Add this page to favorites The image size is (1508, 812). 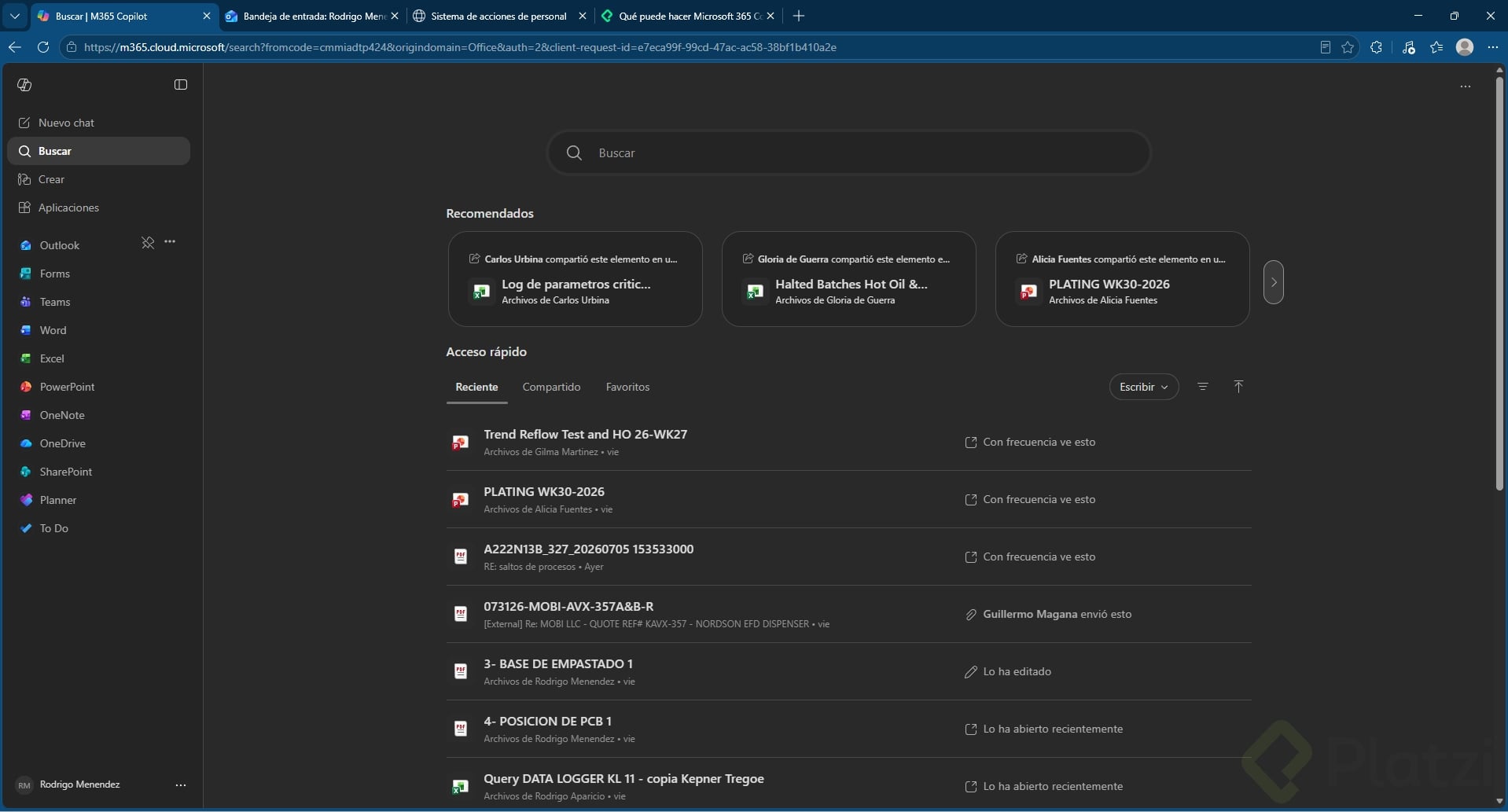pyautogui.click(x=1348, y=47)
